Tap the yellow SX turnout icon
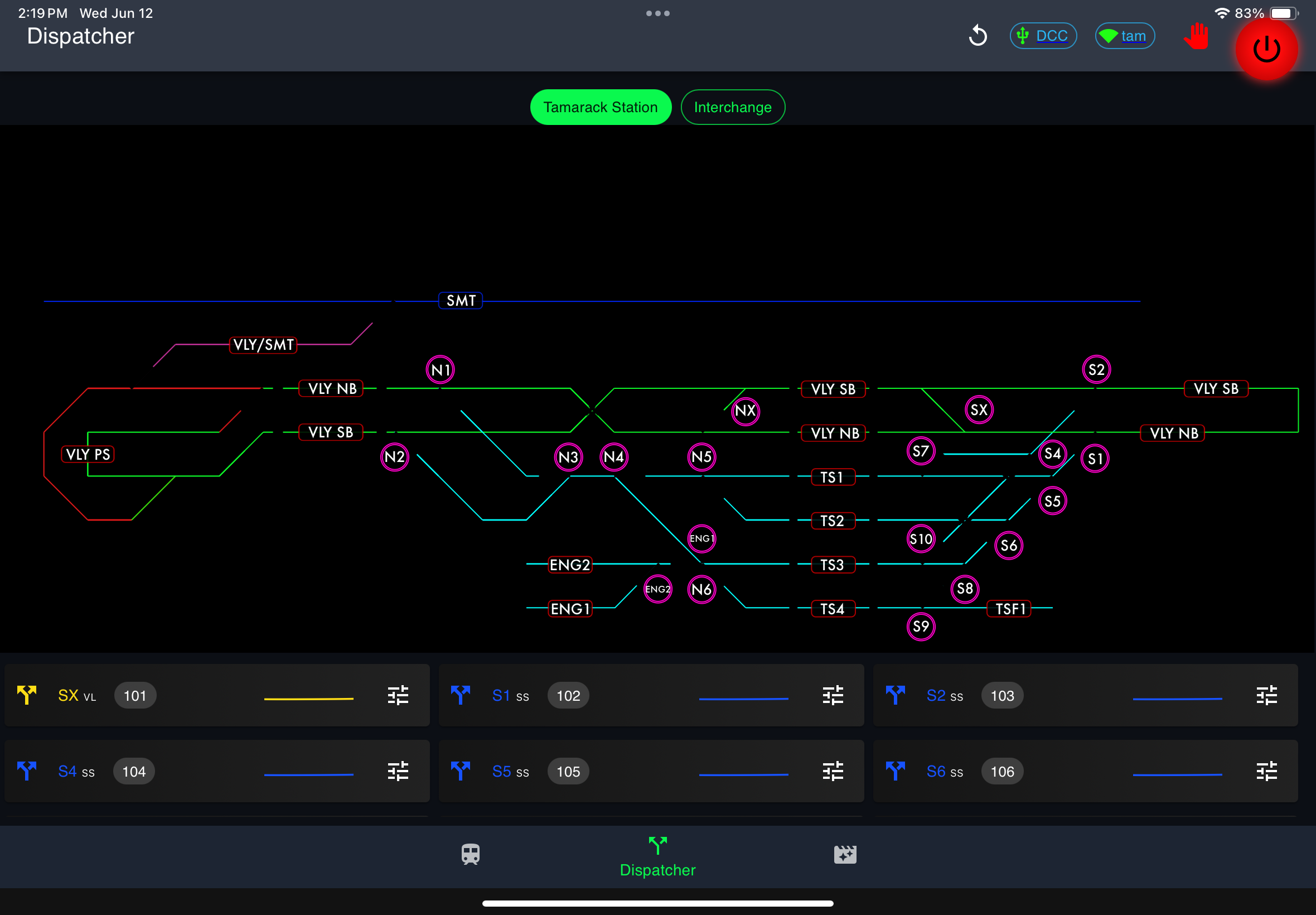This screenshot has height=915, width=1316. [x=27, y=695]
